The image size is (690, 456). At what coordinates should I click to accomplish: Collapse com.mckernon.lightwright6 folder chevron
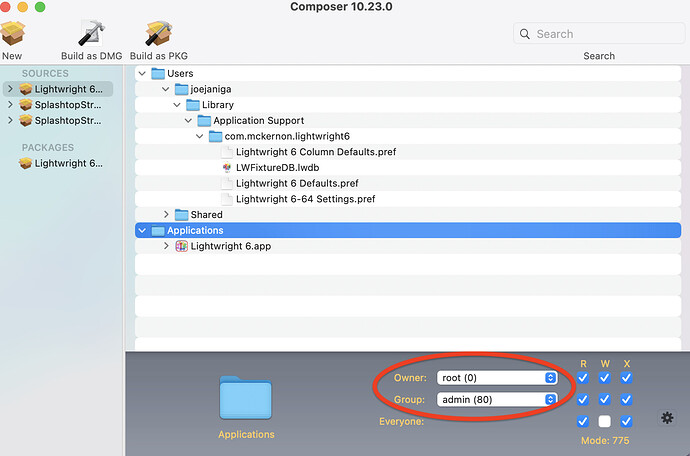coord(200,136)
